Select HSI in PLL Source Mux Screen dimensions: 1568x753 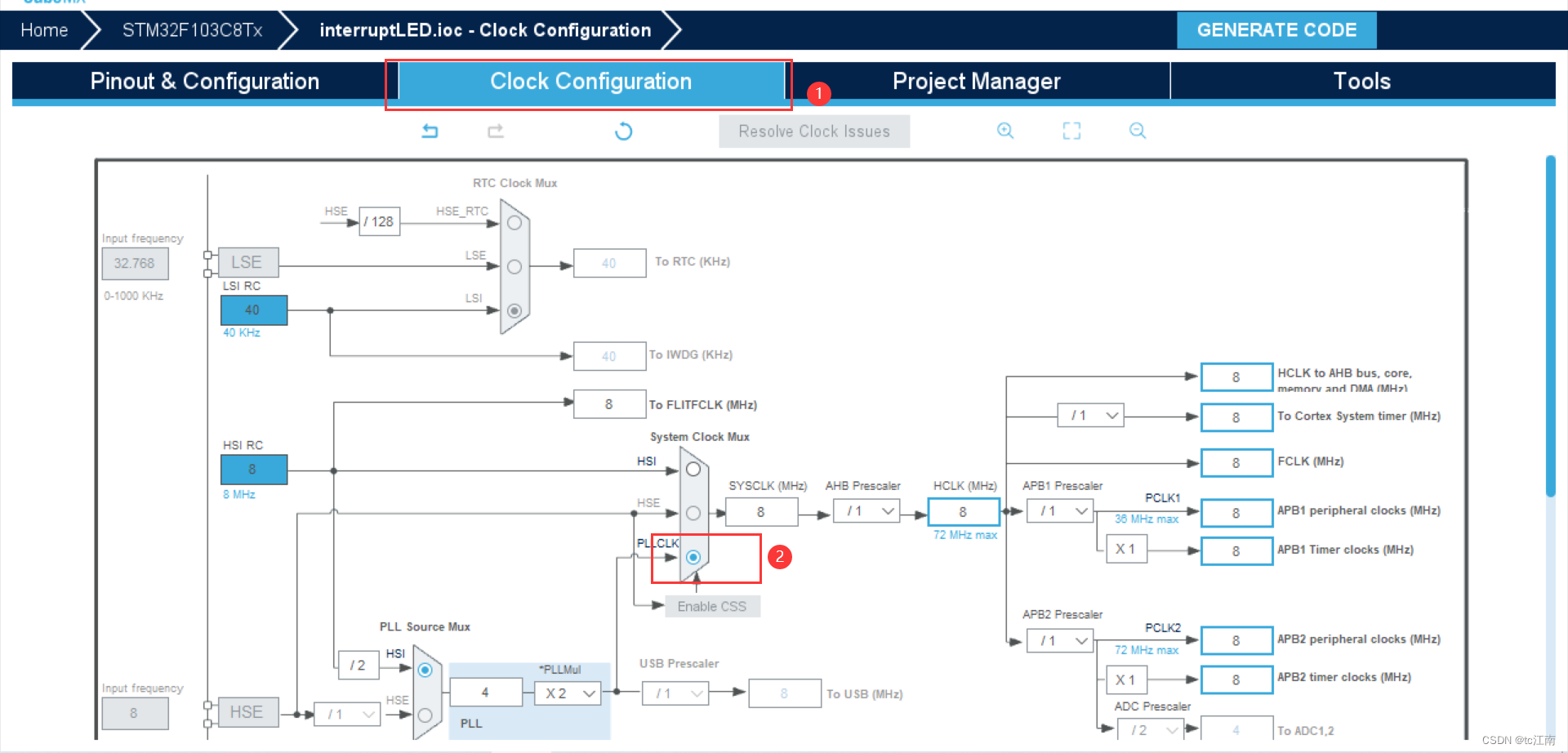coord(425,670)
